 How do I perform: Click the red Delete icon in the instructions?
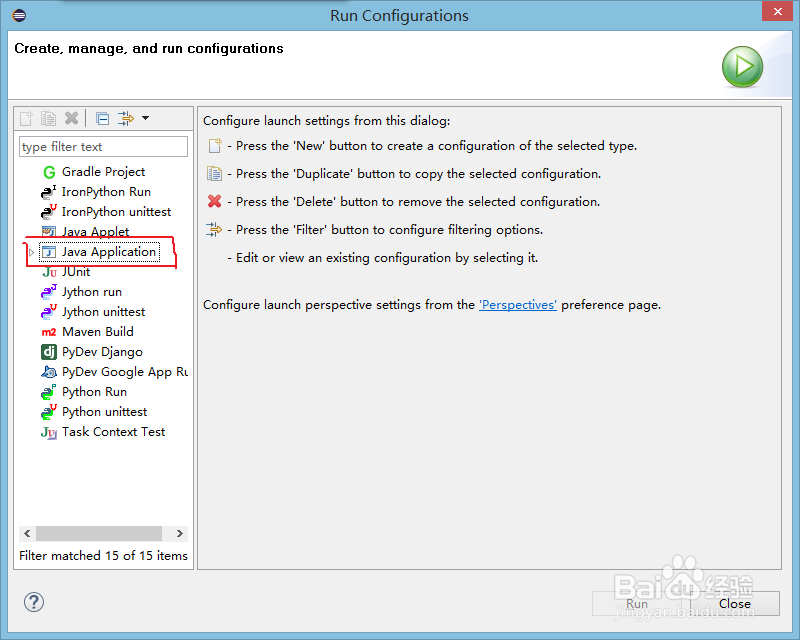pos(215,202)
